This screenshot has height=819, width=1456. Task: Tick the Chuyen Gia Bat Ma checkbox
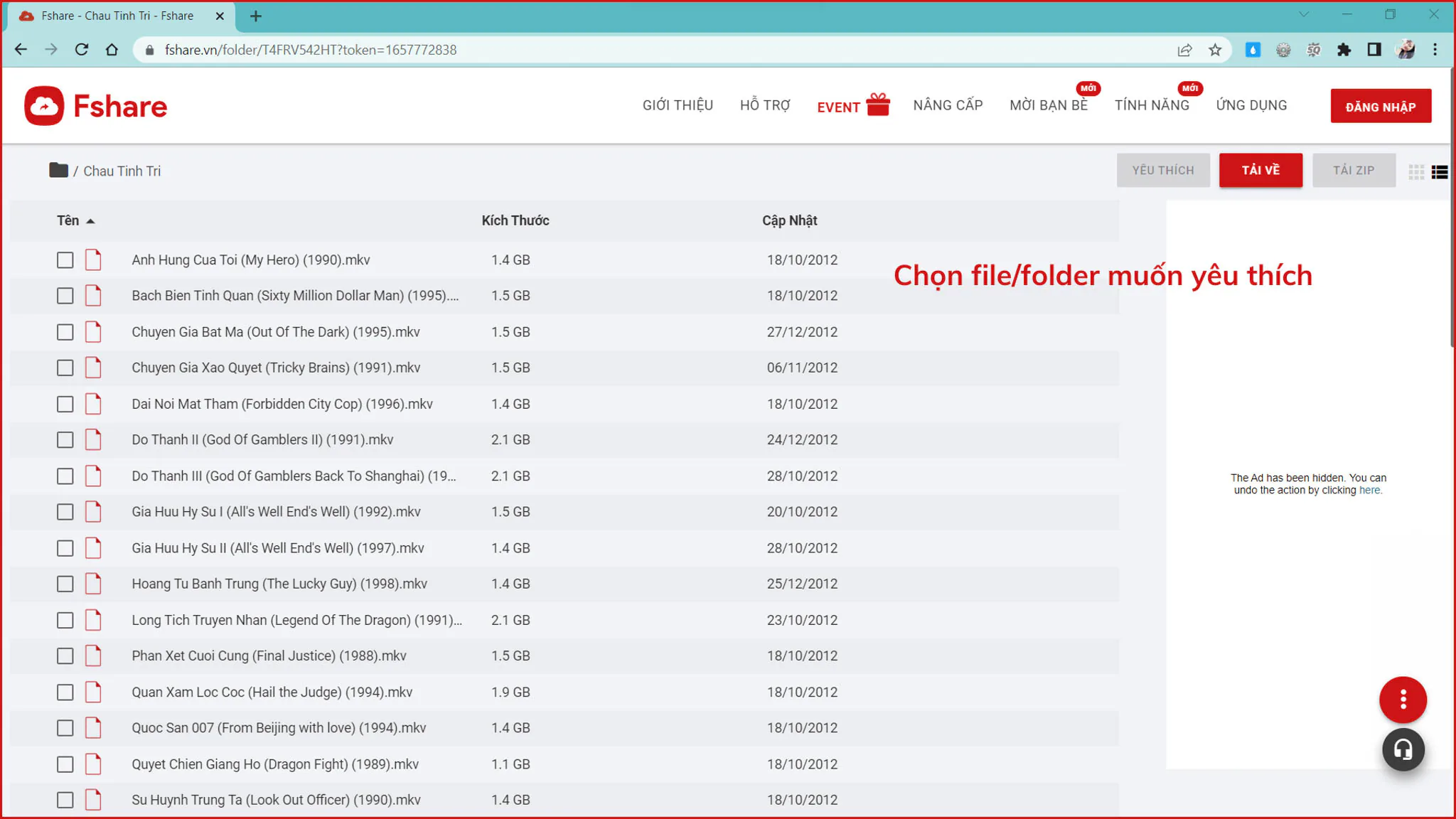point(65,332)
